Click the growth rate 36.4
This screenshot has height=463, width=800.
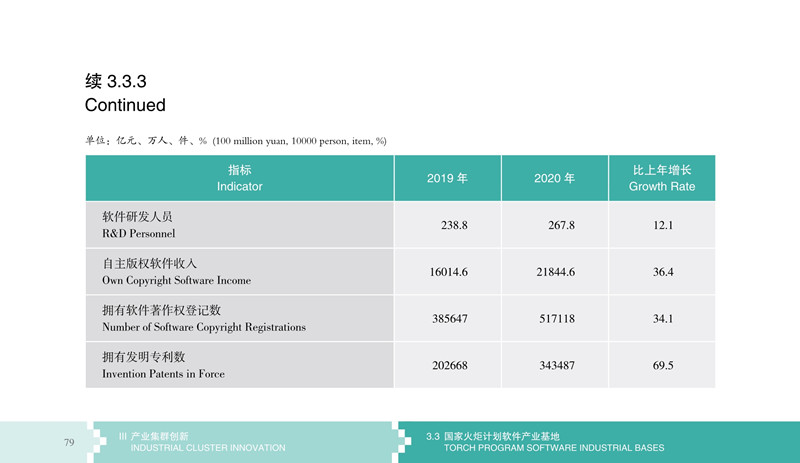[663, 272]
